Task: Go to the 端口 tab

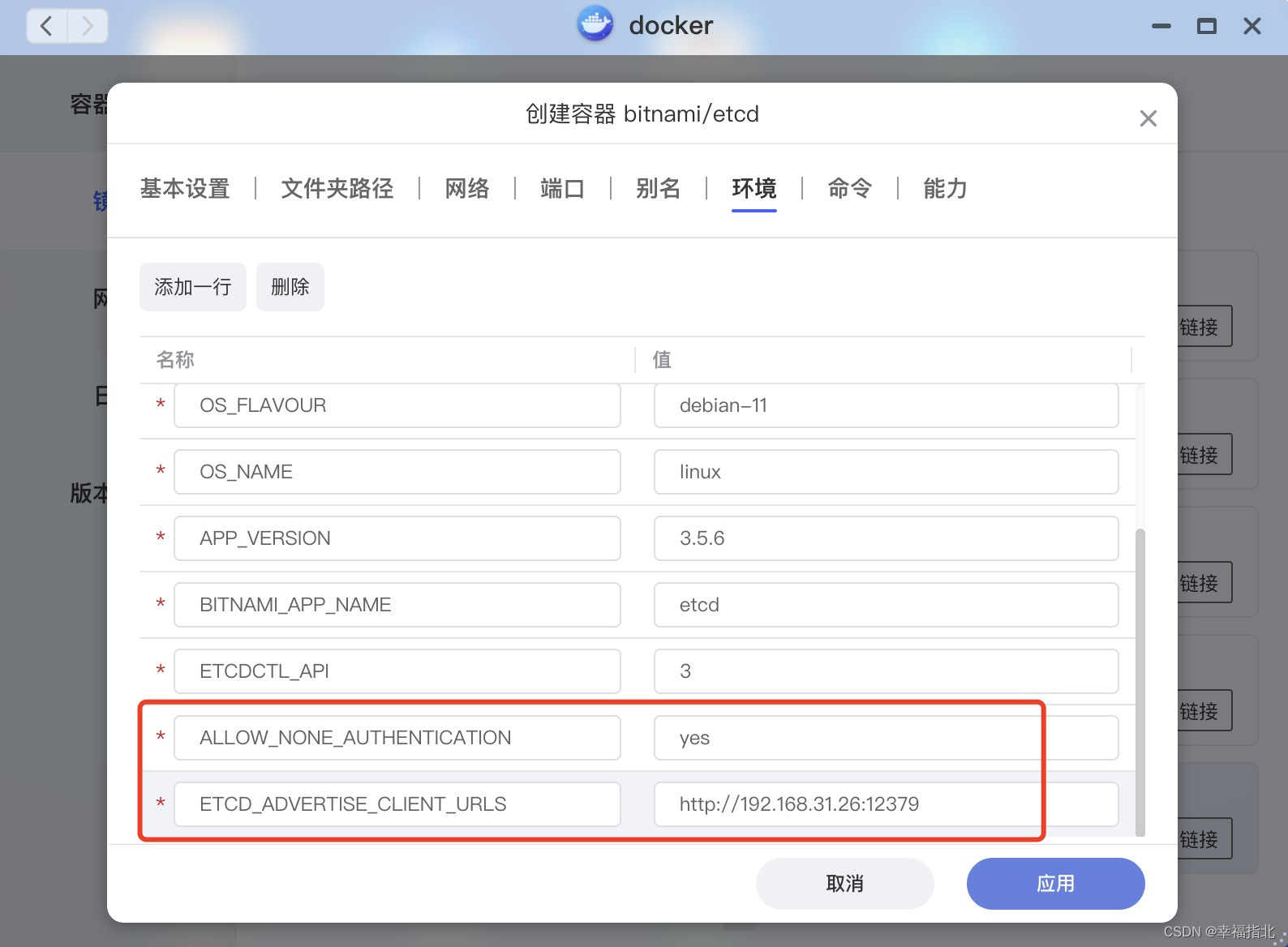Action: pos(562,188)
